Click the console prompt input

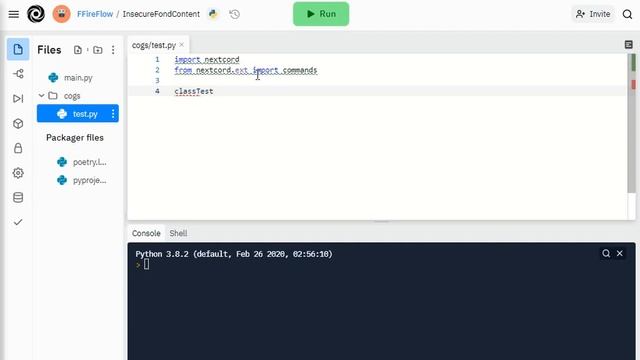coord(146,264)
